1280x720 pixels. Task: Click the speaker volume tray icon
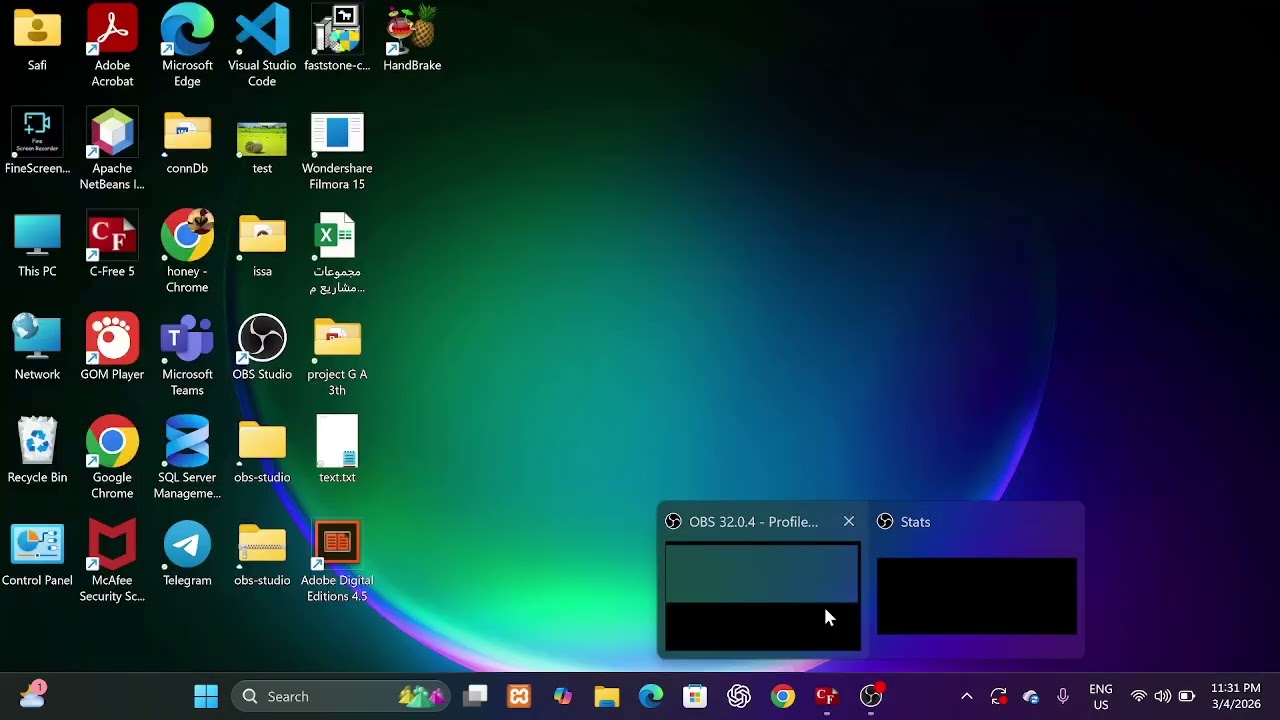(x=1162, y=696)
